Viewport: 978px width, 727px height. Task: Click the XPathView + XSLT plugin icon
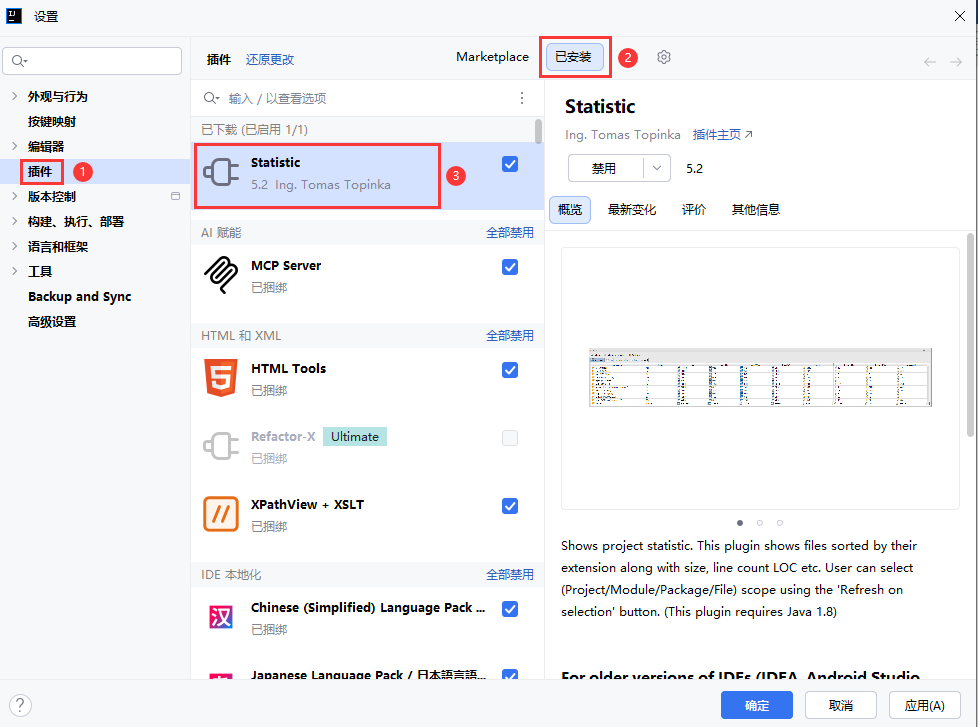pos(221,514)
